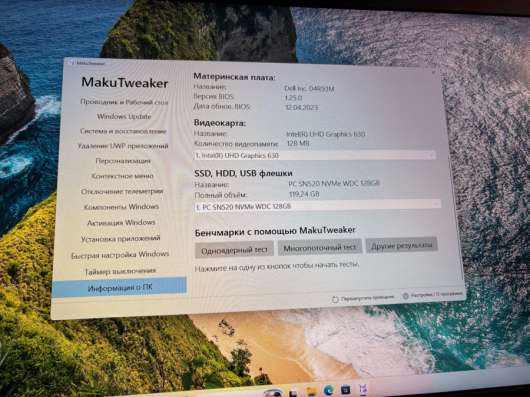
Task: Click the MakuTweaker taskbar icon
Action: point(363,390)
